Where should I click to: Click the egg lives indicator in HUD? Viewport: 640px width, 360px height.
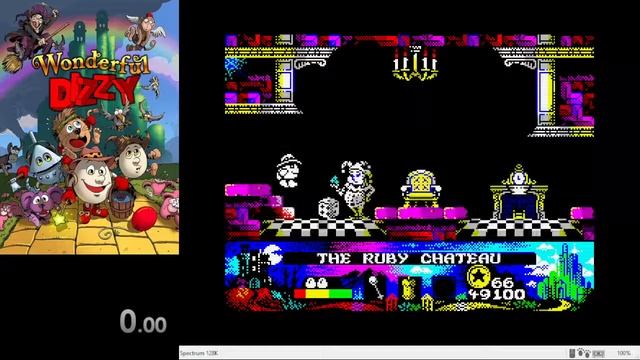click(316, 282)
